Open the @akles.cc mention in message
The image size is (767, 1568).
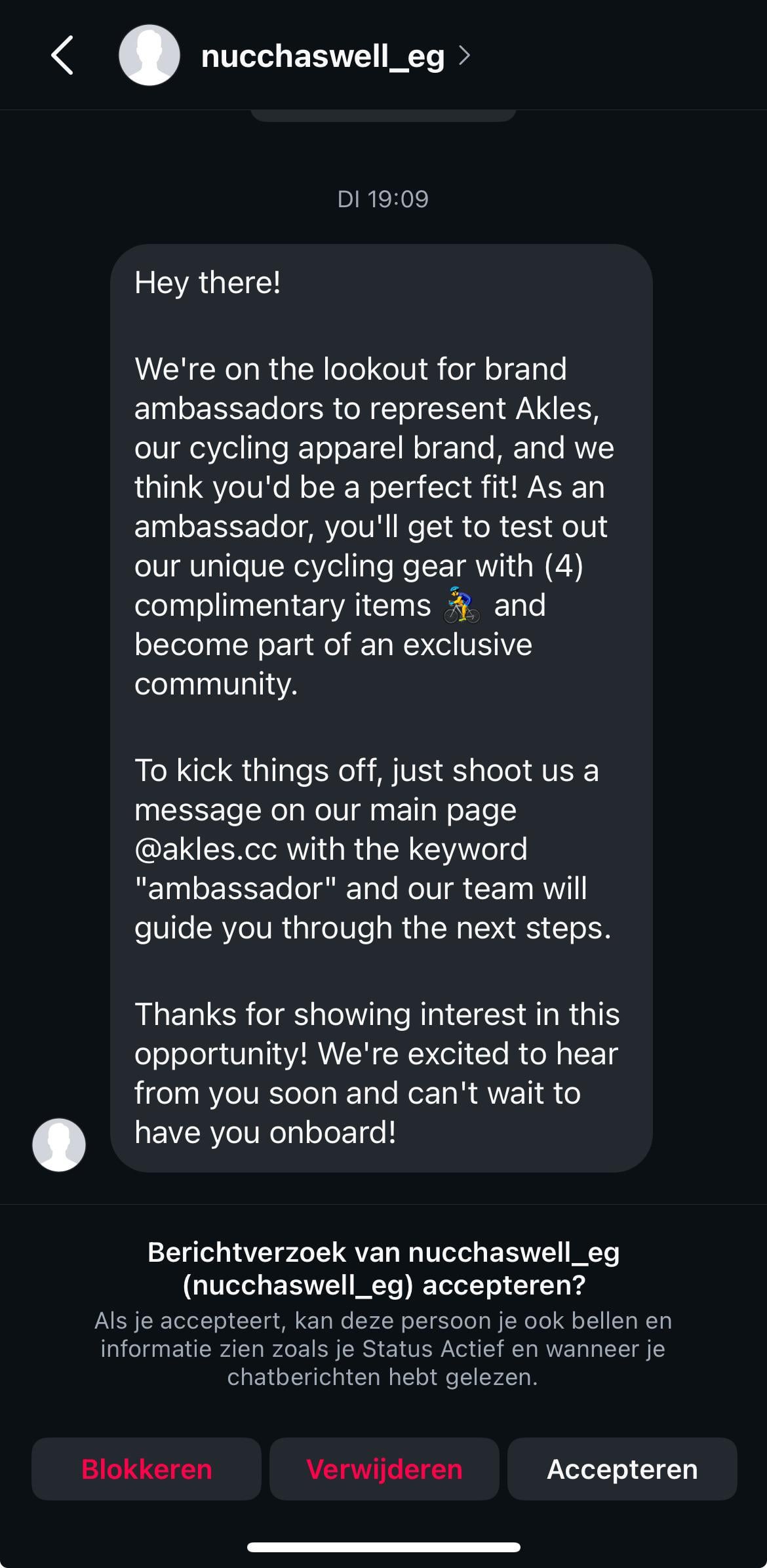click(205, 849)
